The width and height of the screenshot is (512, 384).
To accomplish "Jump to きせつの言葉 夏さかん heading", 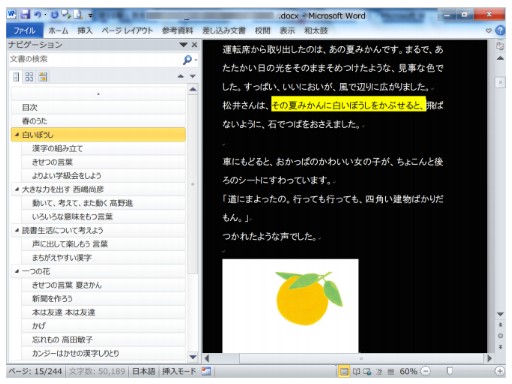I will pos(103,285).
